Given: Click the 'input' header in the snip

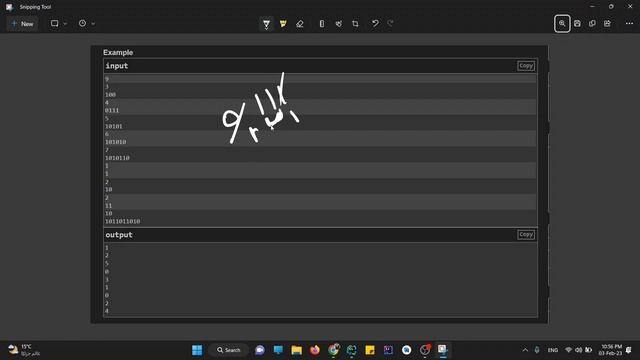Looking at the screenshot, I should click(117, 66).
